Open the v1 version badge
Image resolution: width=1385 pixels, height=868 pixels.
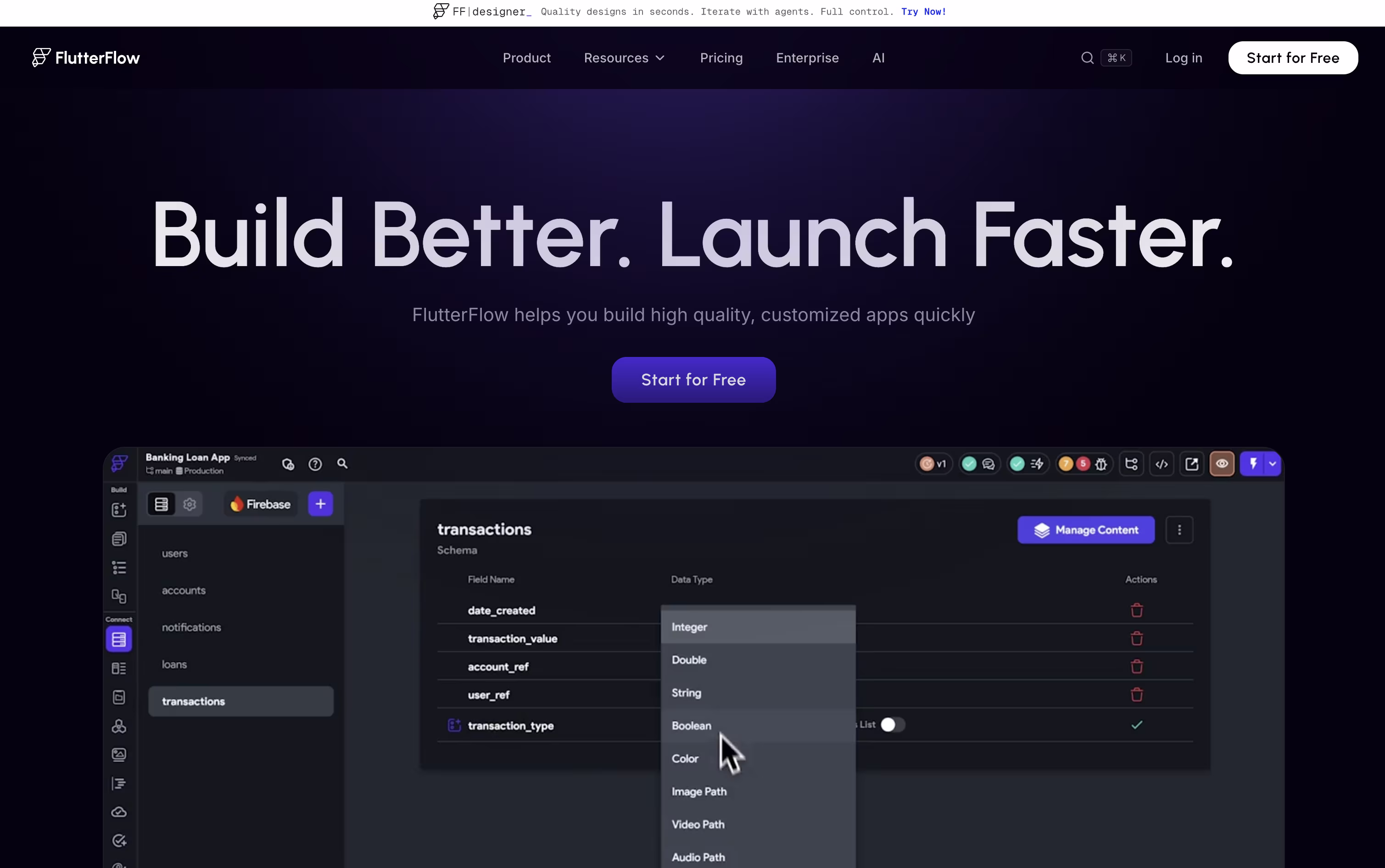click(x=933, y=464)
